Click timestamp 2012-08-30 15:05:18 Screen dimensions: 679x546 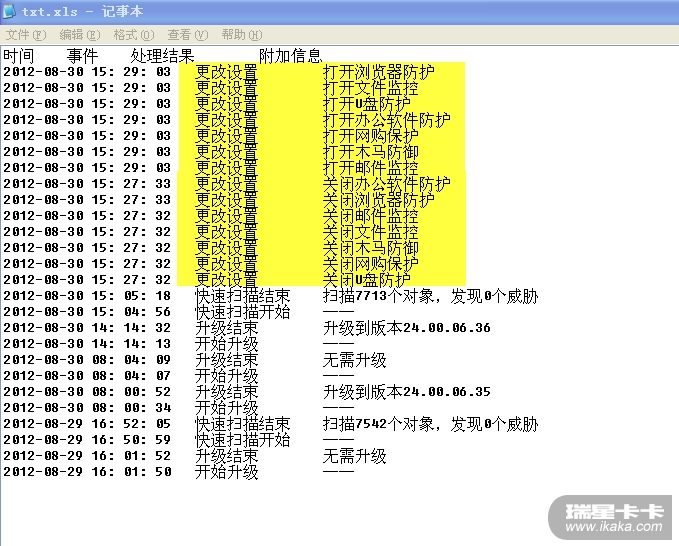coord(87,296)
